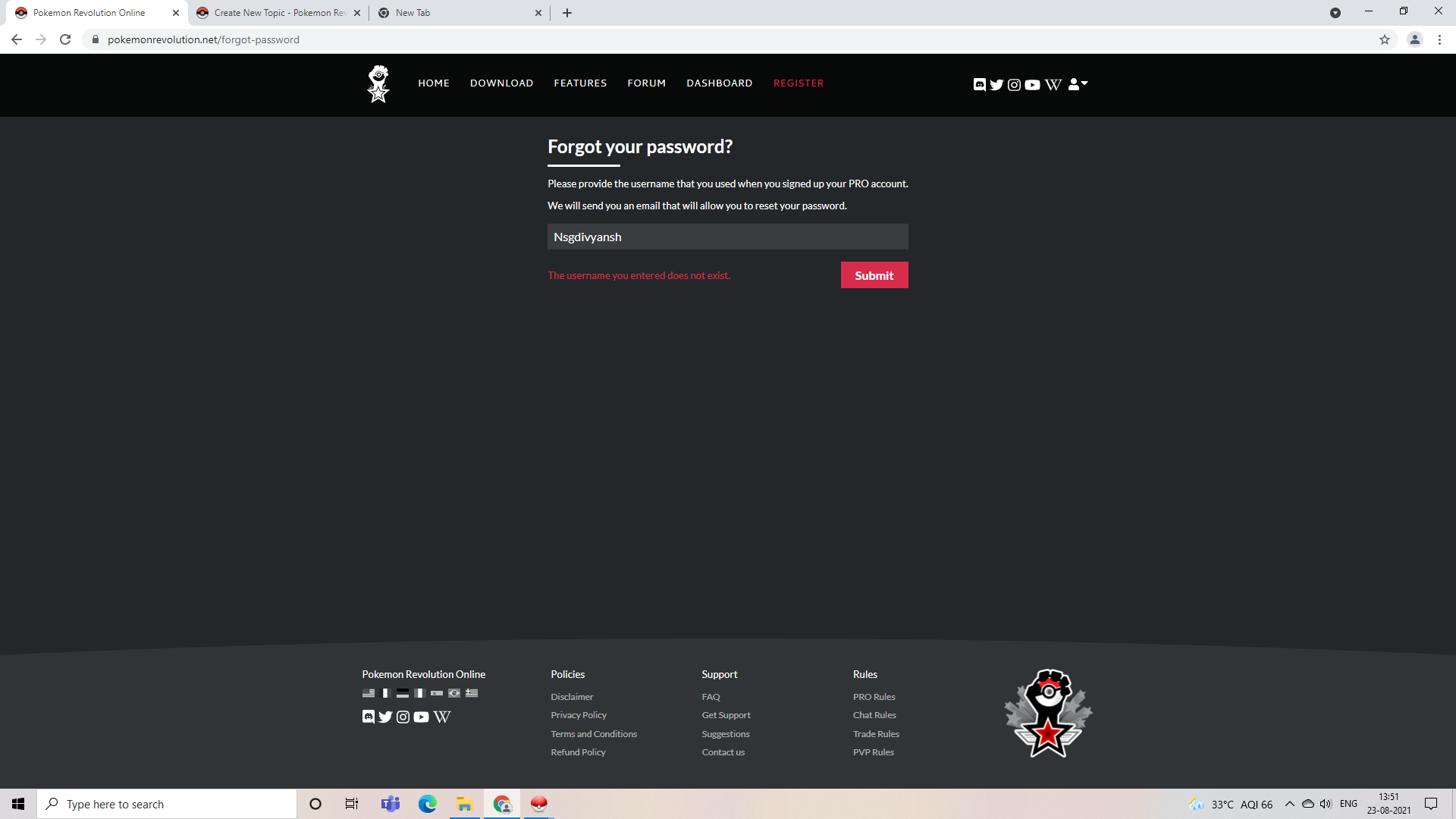Open the REGISTER link
The height and width of the screenshot is (819, 1456).
(799, 83)
